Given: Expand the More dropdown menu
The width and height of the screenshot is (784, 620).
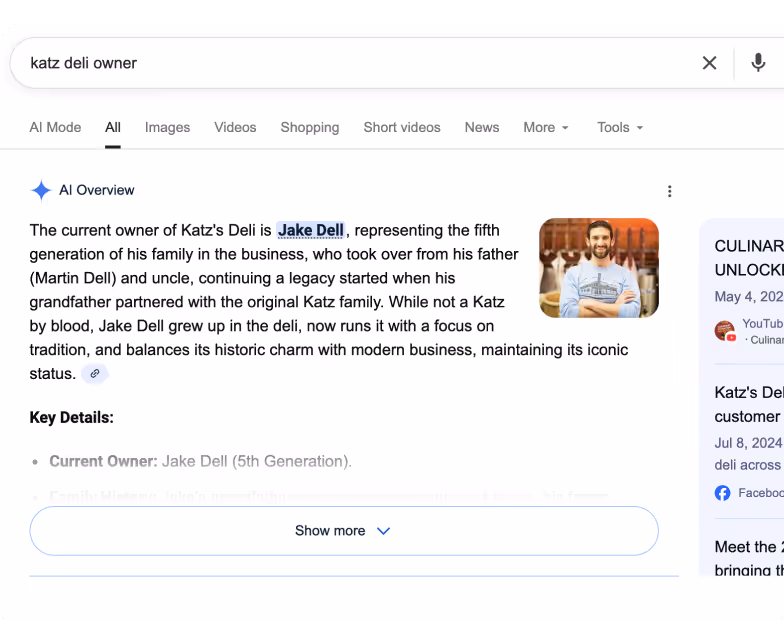Looking at the screenshot, I should [546, 128].
